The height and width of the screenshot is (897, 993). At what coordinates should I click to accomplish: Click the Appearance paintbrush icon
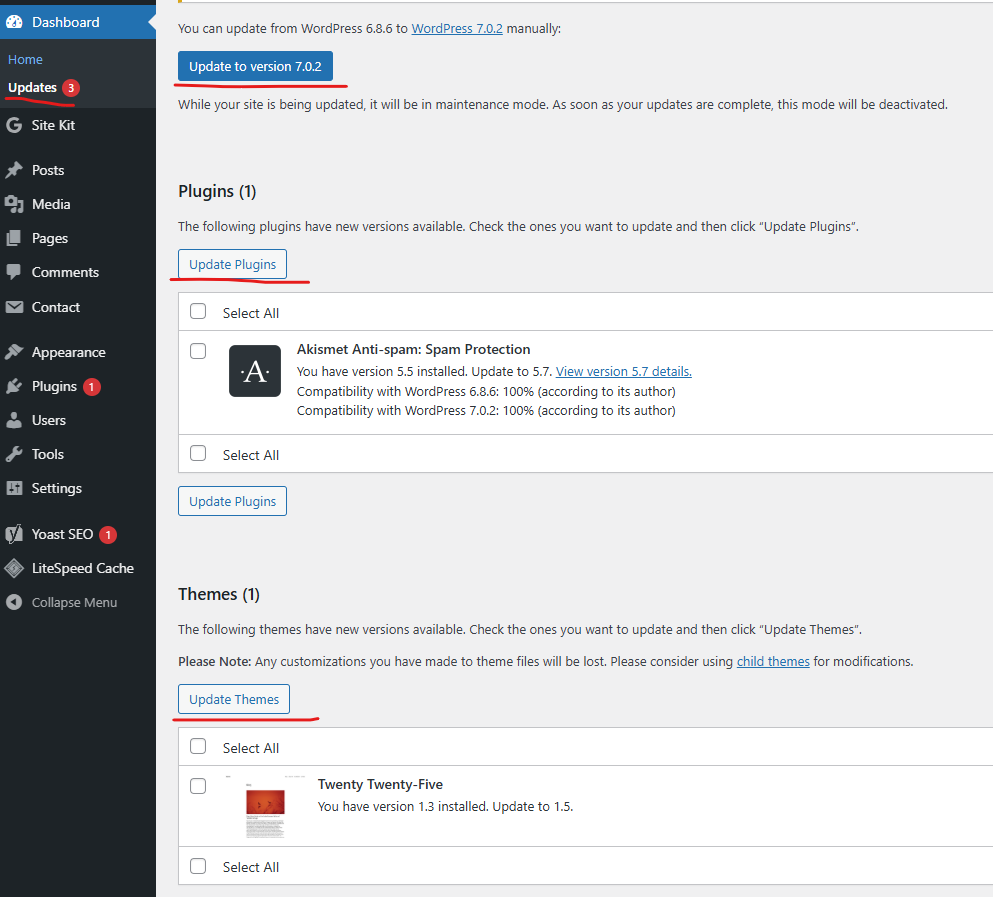(x=14, y=352)
